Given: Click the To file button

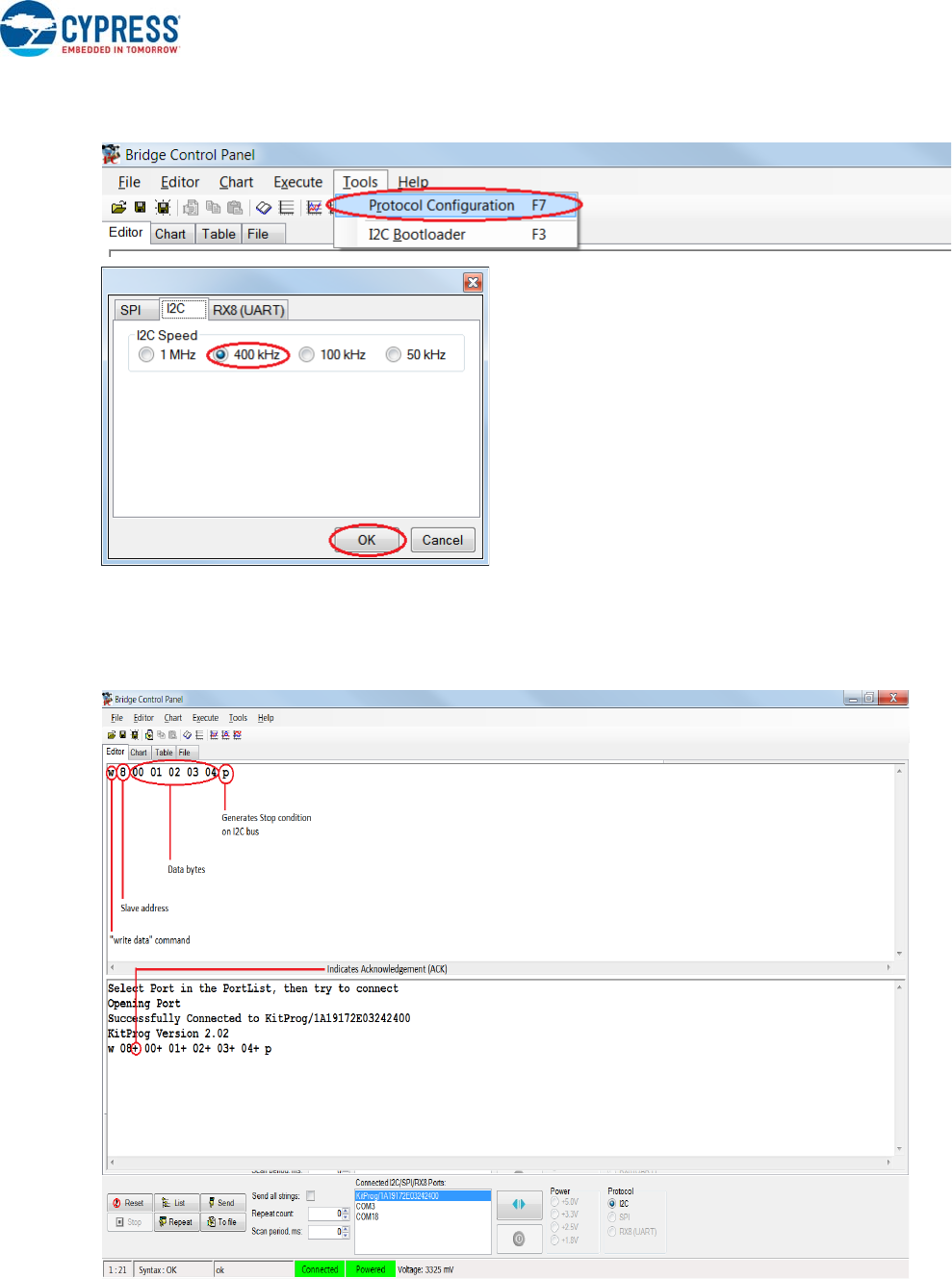Looking at the screenshot, I should (x=222, y=1222).
